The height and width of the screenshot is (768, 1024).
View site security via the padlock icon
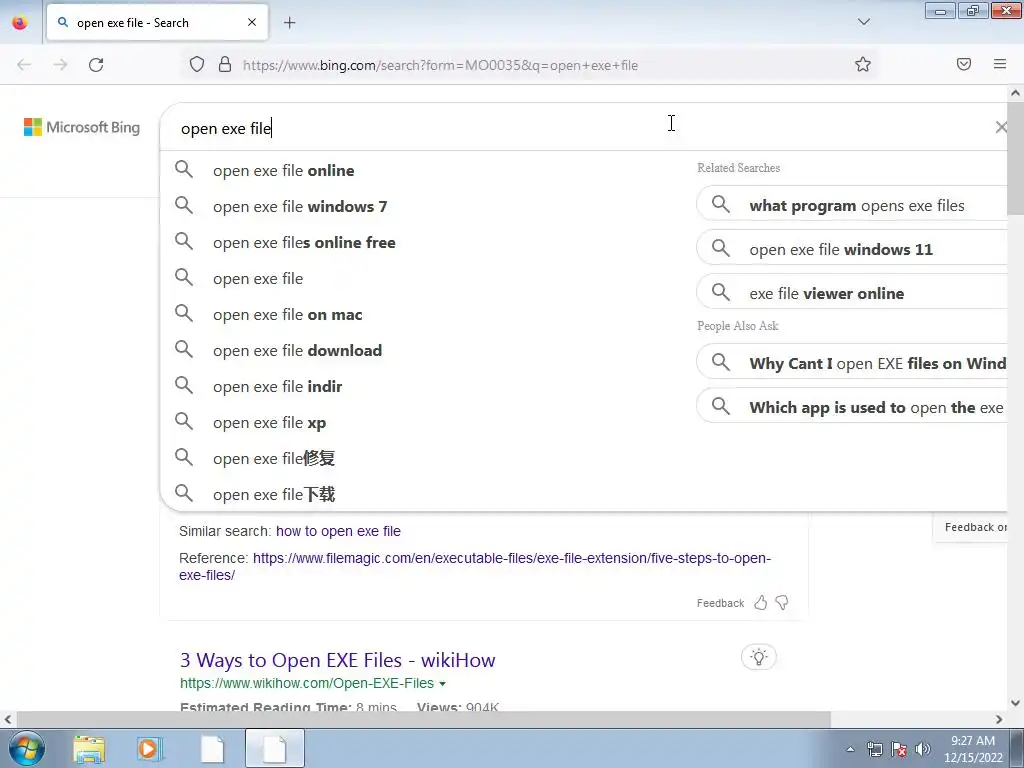[x=225, y=65]
